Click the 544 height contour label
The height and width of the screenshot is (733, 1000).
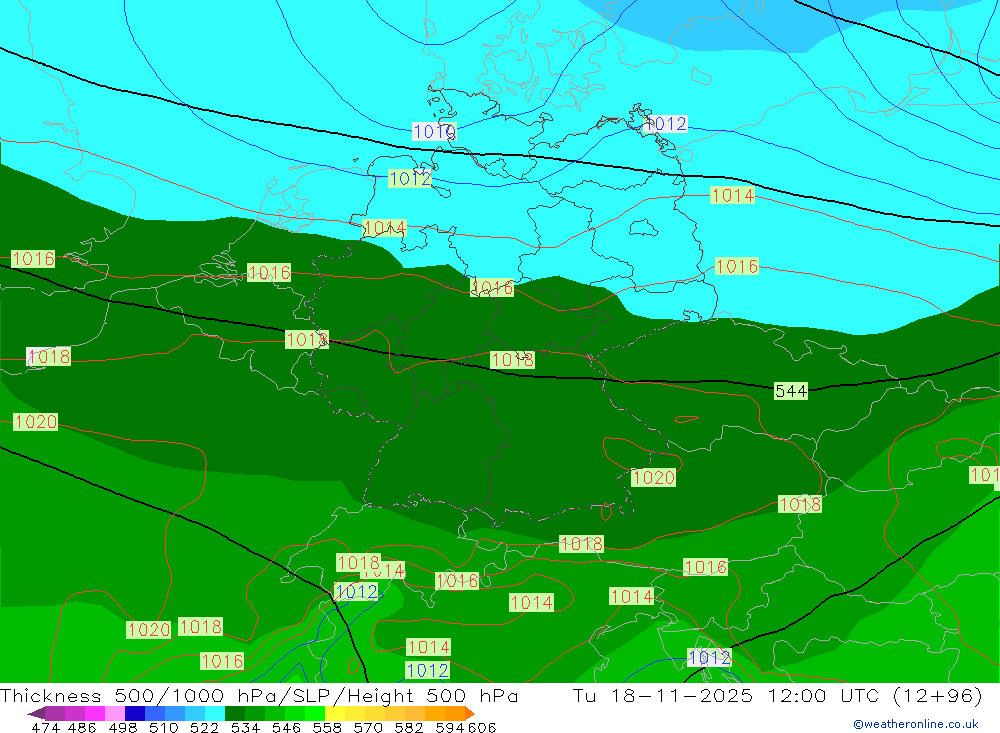[x=791, y=390]
